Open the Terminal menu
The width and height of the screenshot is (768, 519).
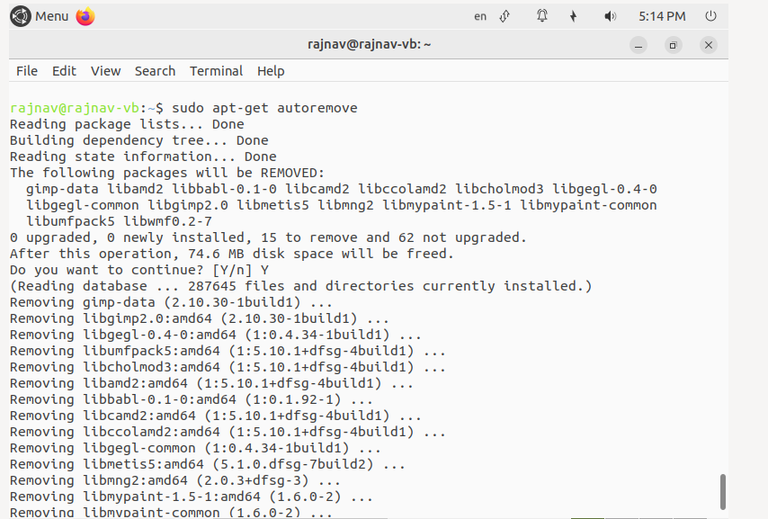pos(216,71)
